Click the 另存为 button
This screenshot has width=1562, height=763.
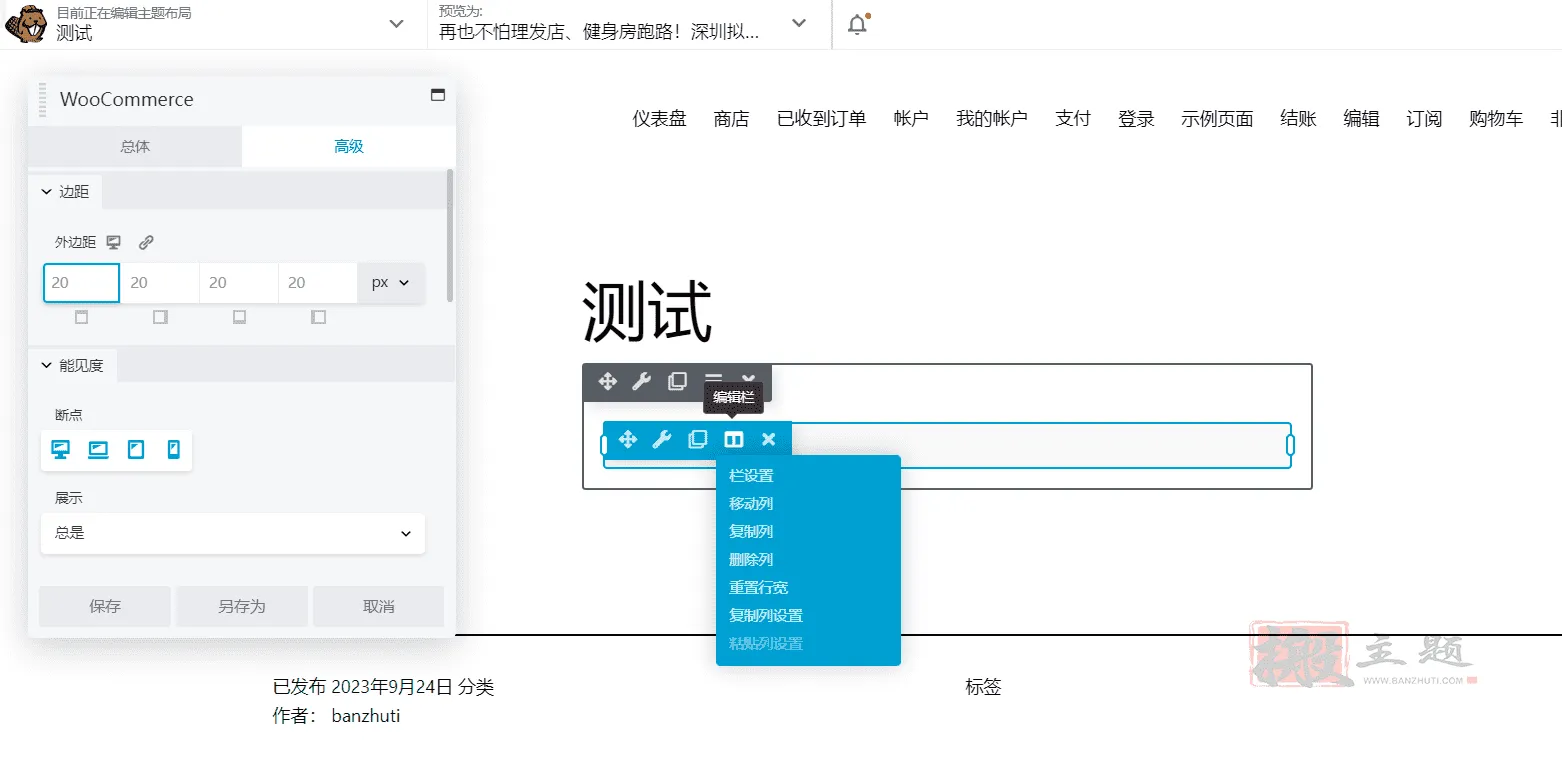coord(242,606)
